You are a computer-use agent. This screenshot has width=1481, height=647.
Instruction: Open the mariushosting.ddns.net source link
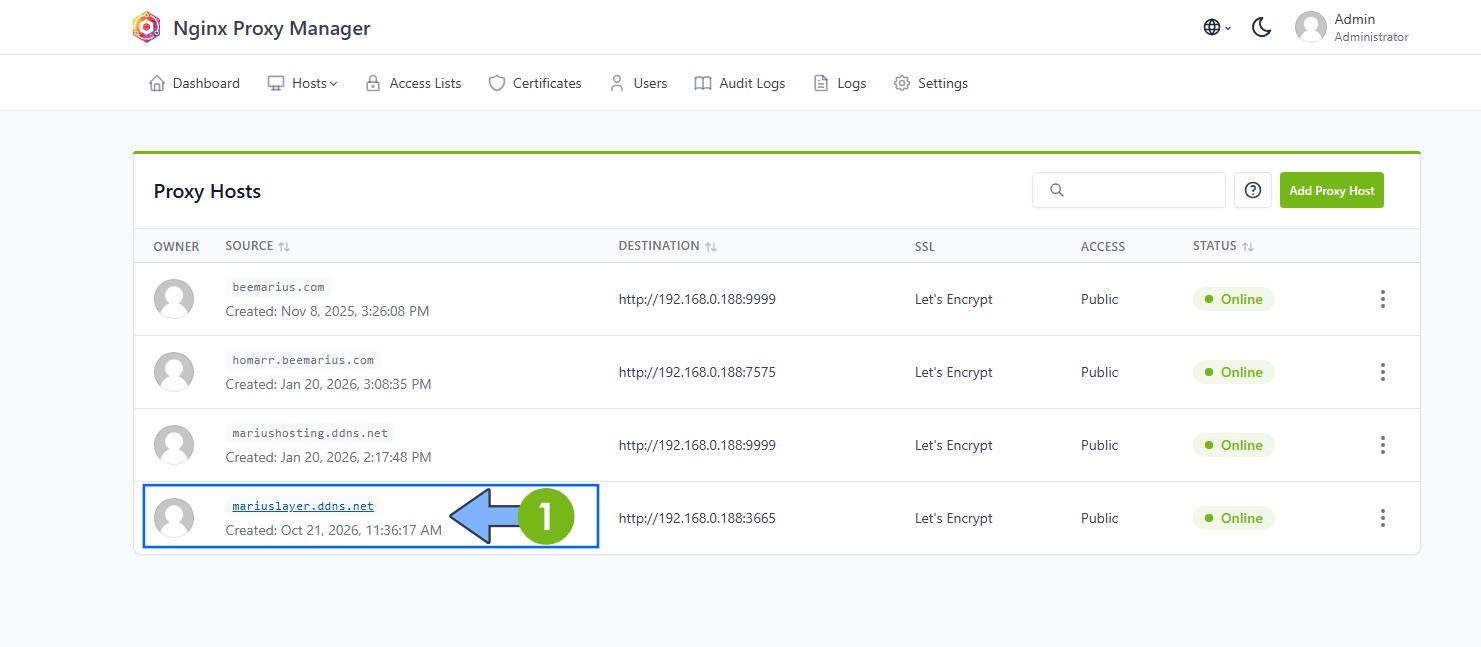click(x=310, y=433)
